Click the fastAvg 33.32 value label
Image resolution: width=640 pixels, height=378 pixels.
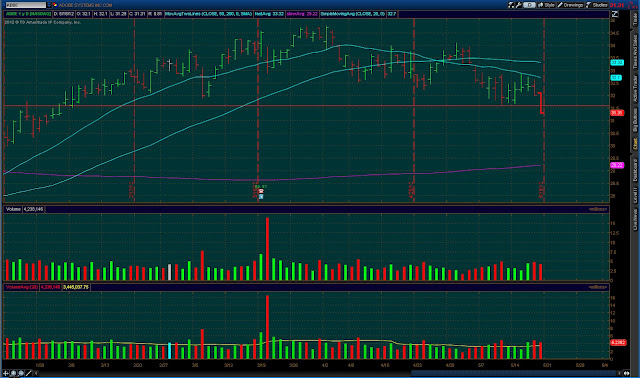tap(269, 14)
